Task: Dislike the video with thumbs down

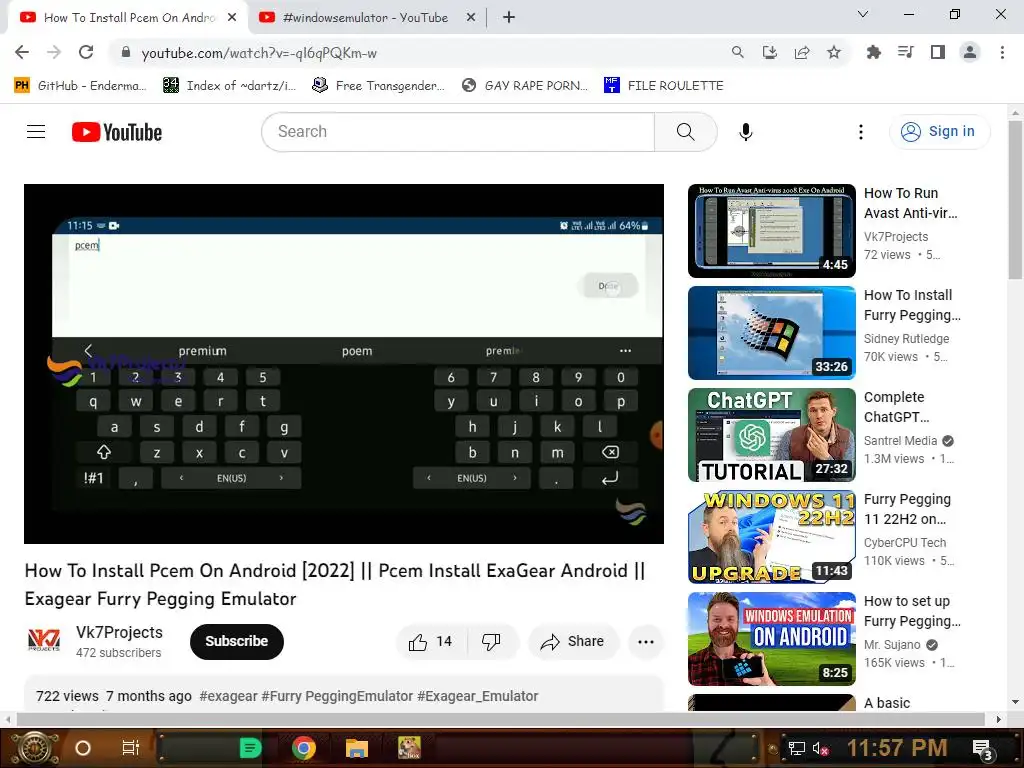Action: pos(492,642)
